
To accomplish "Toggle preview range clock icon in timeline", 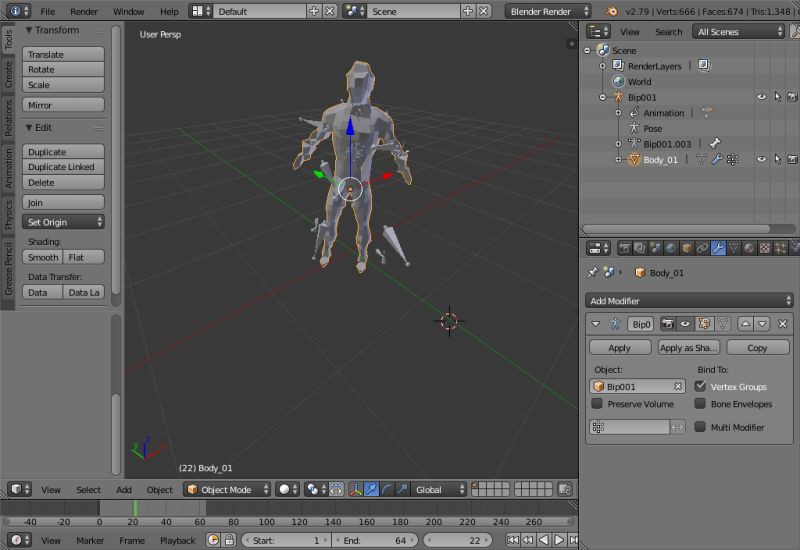I will pyautogui.click(x=214, y=540).
